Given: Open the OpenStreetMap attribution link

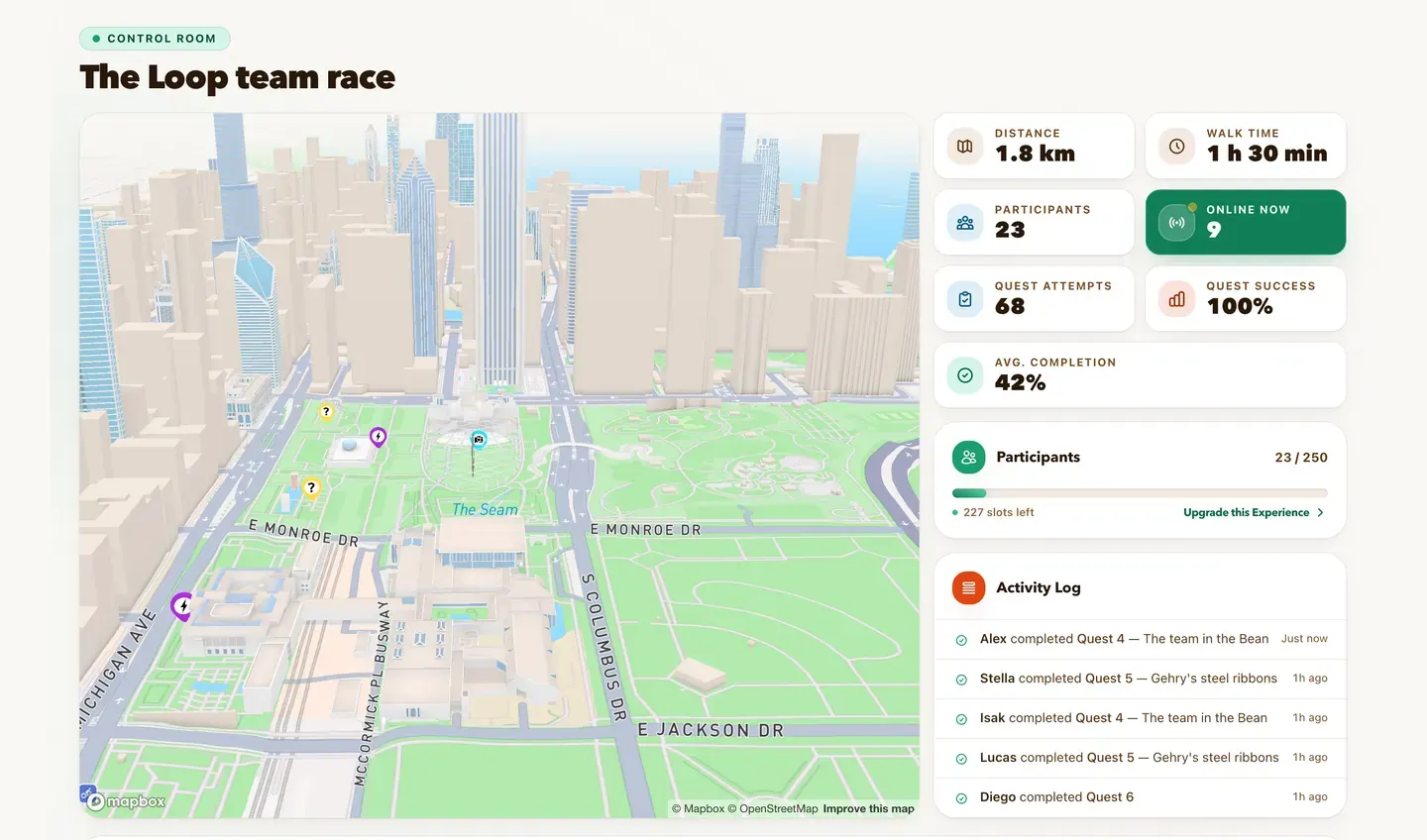Looking at the screenshot, I should pos(773,808).
